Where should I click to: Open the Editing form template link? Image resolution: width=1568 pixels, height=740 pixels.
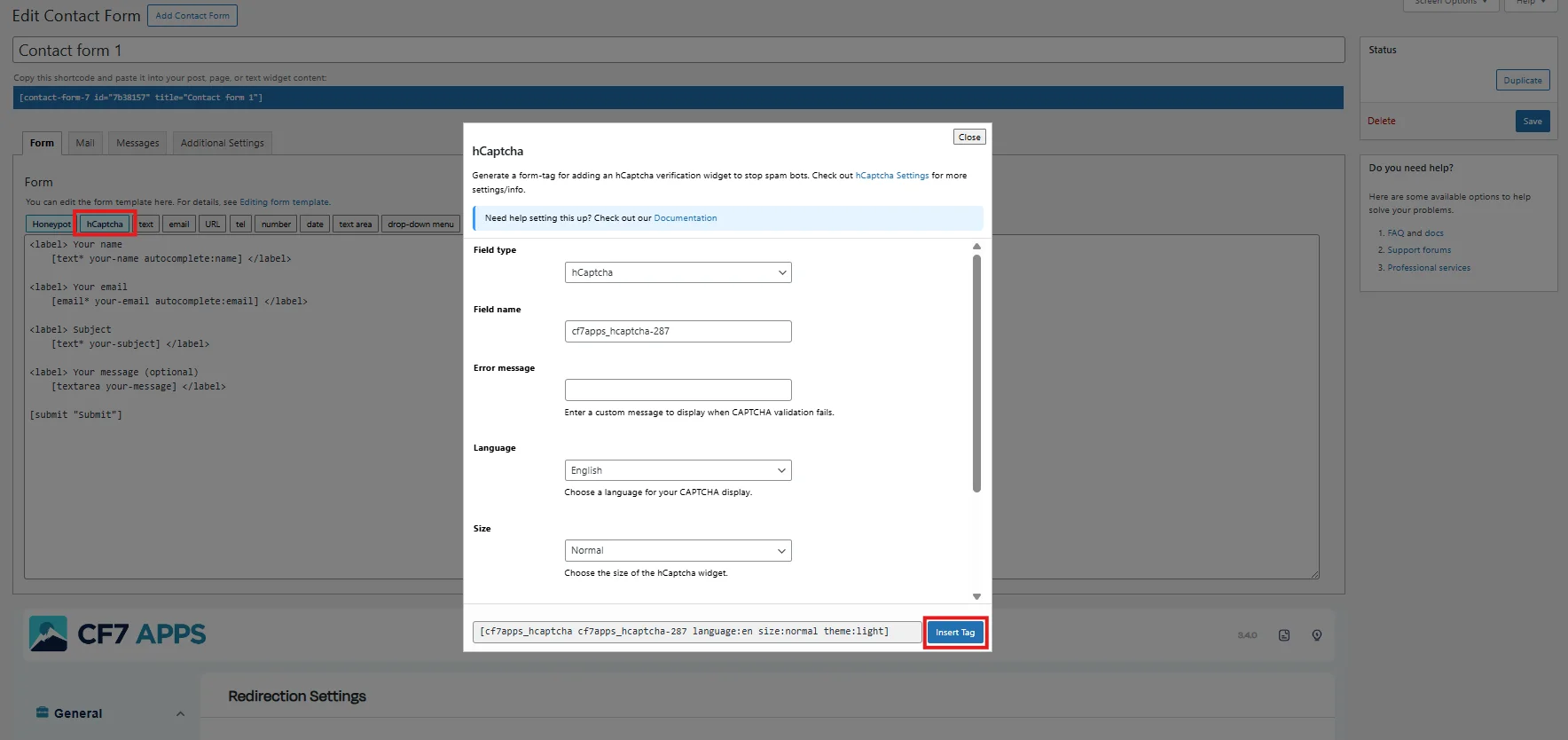pos(284,202)
